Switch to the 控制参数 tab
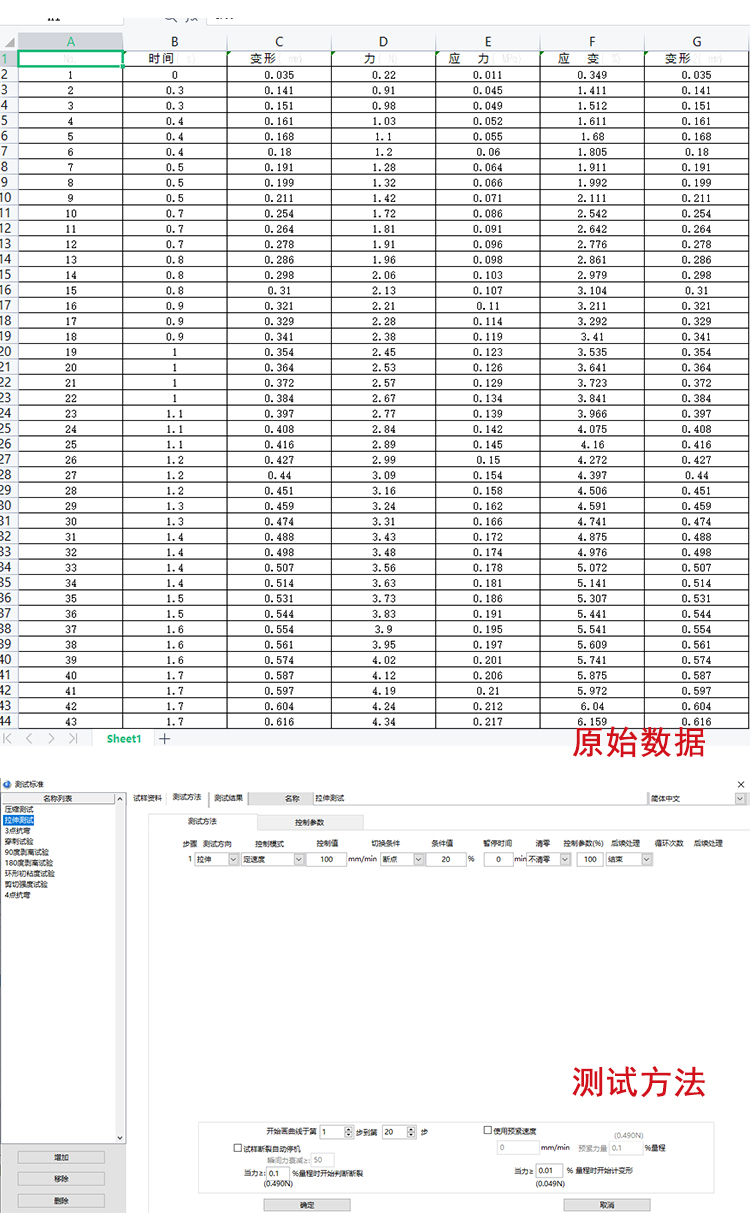Image resolution: width=750 pixels, height=1224 pixels. (309, 822)
